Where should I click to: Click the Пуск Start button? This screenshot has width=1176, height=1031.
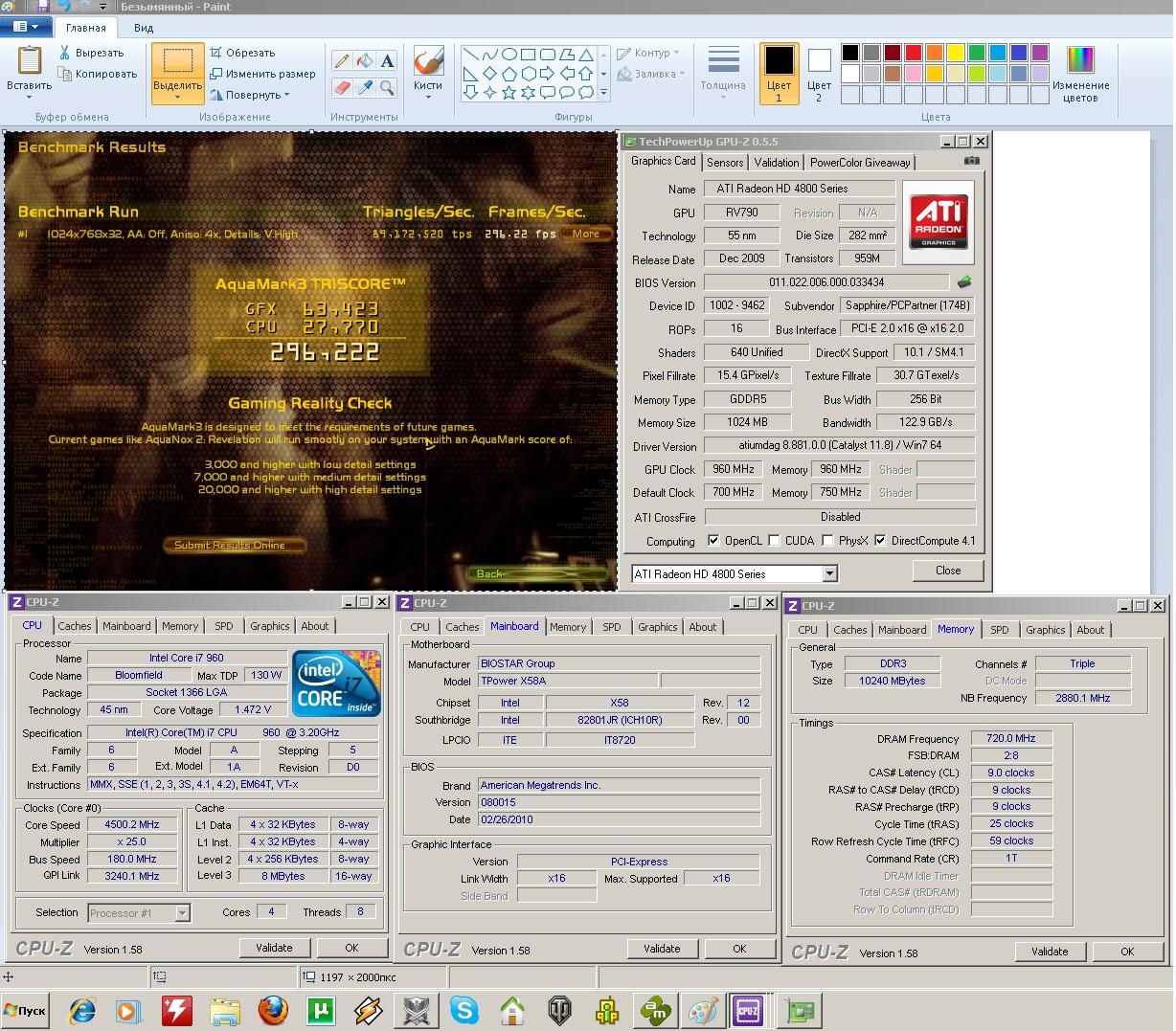pyautogui.click(x=25, y=1011)
